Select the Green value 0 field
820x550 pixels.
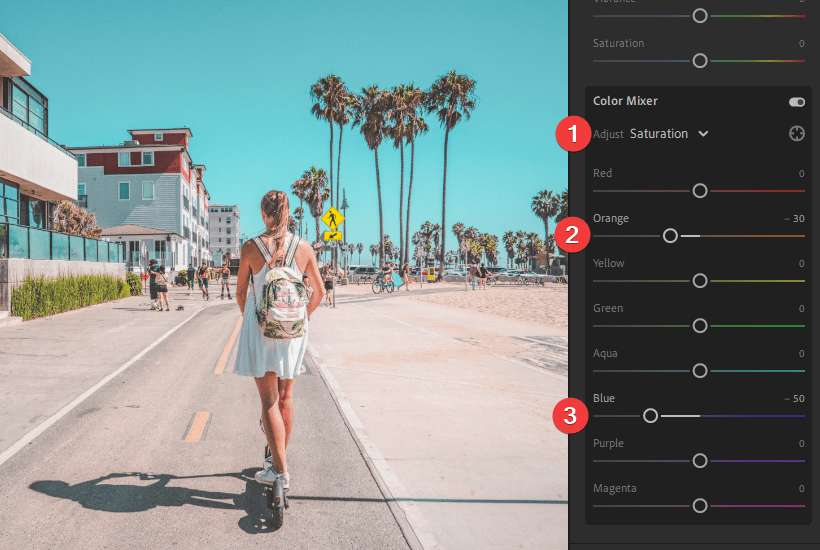801,308
